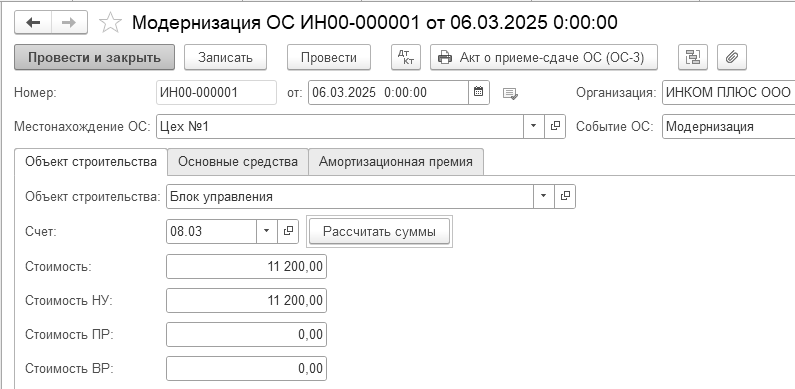This screenshot has height=389, width=795.
Task: Open the calendar picker for the date field
Action: (x=478, y=92)
